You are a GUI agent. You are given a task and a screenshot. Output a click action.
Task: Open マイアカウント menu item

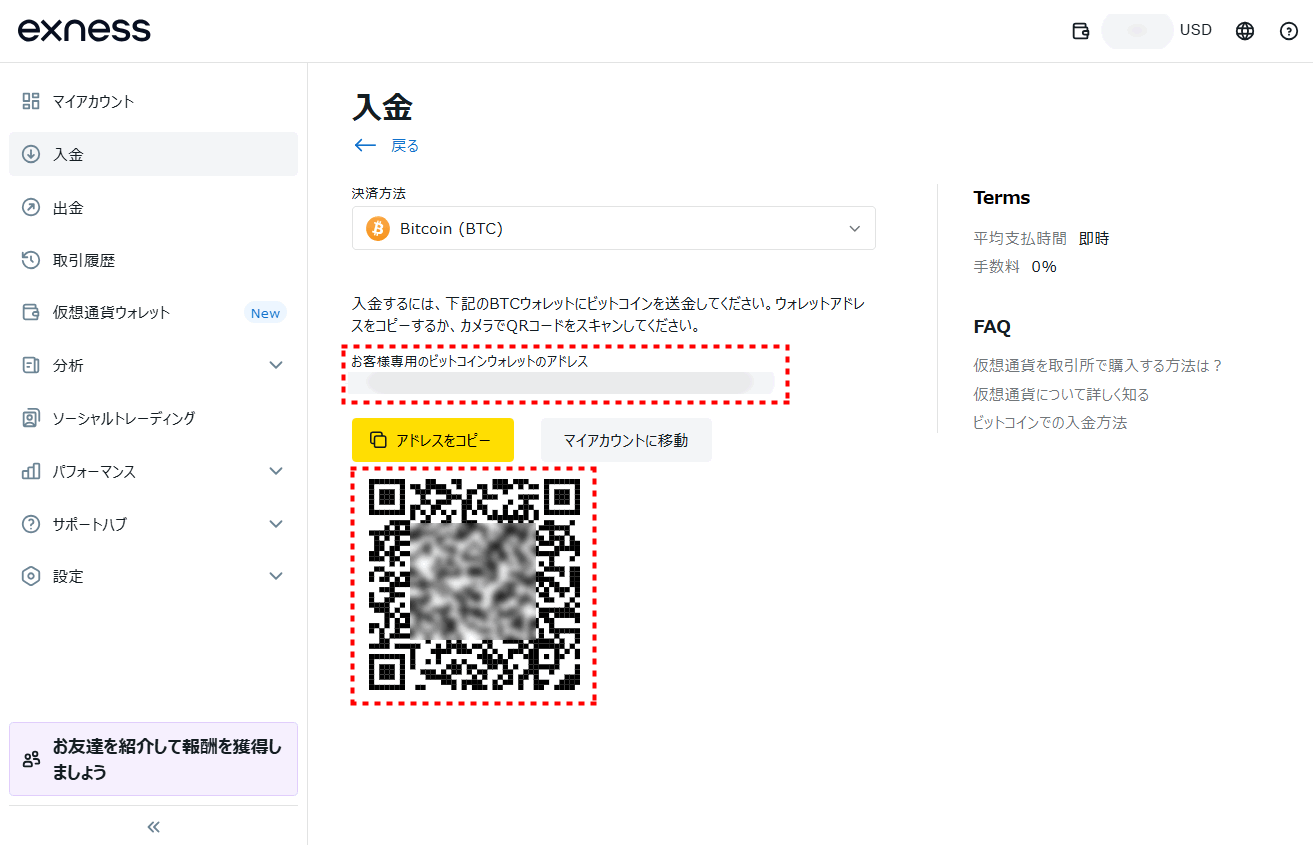153,101
